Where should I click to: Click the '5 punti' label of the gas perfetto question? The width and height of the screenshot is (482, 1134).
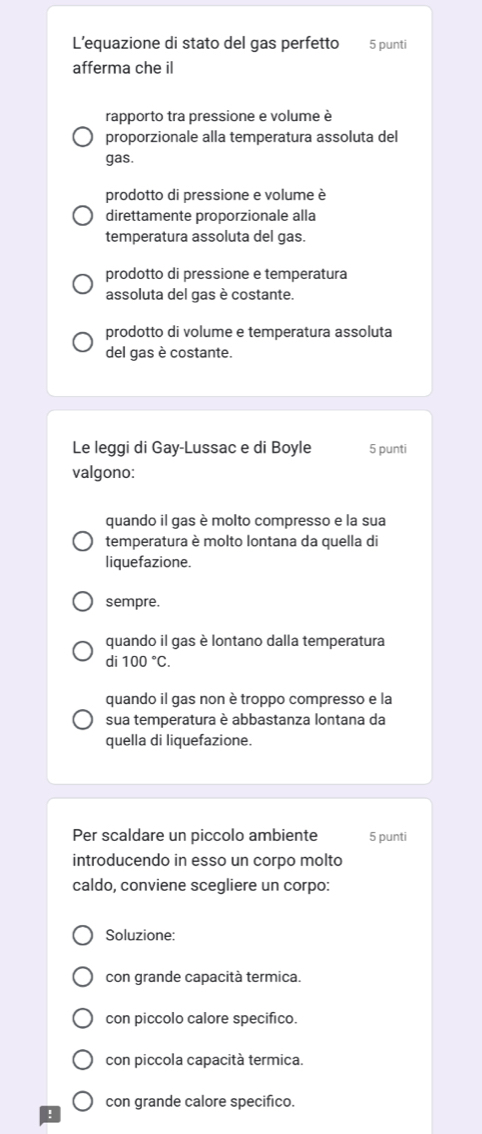click(388, 45)
